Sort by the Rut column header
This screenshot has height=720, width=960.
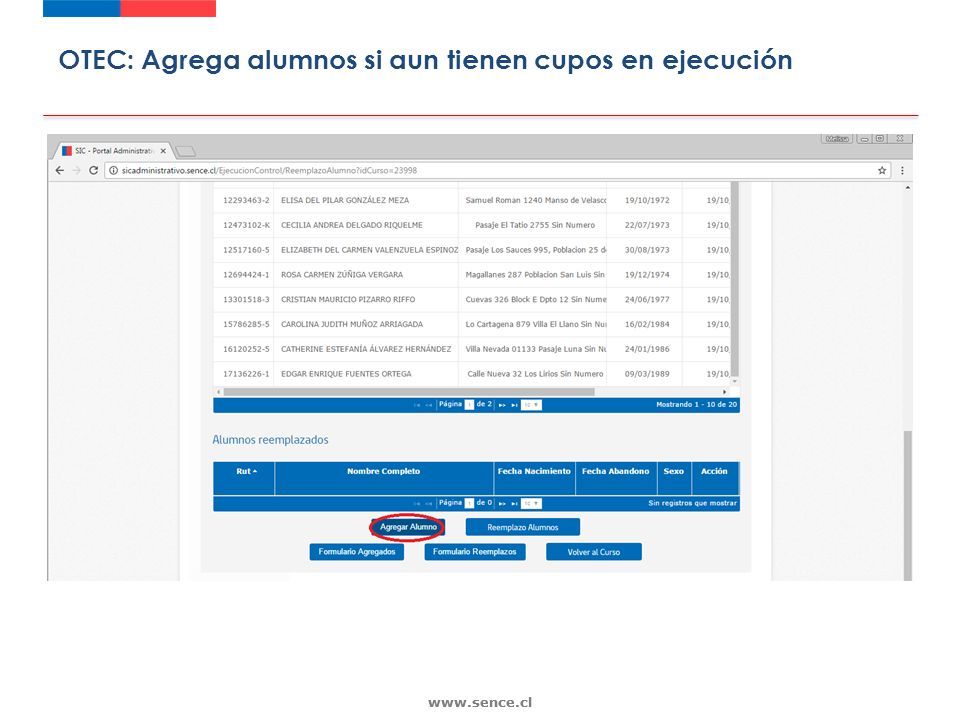point(244,478)
